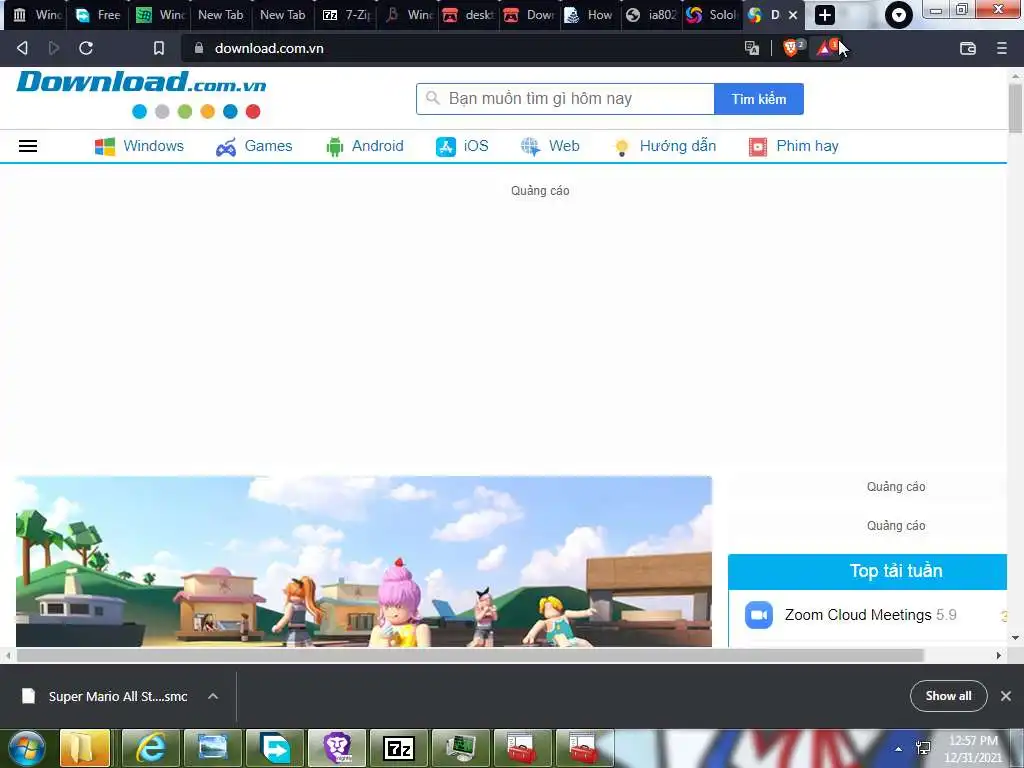1024x768 pixels.
Task: Open Internet Explorer from taskbar
Action: pyautogui.click(x=150, y=748)
